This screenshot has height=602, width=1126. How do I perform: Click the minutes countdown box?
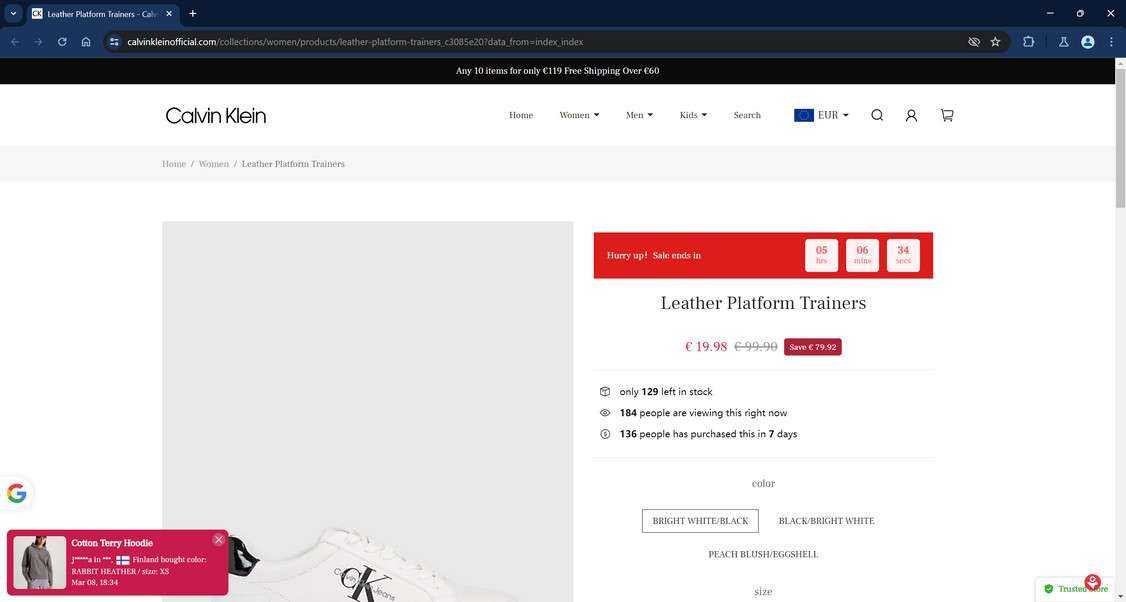pos(862,255)
